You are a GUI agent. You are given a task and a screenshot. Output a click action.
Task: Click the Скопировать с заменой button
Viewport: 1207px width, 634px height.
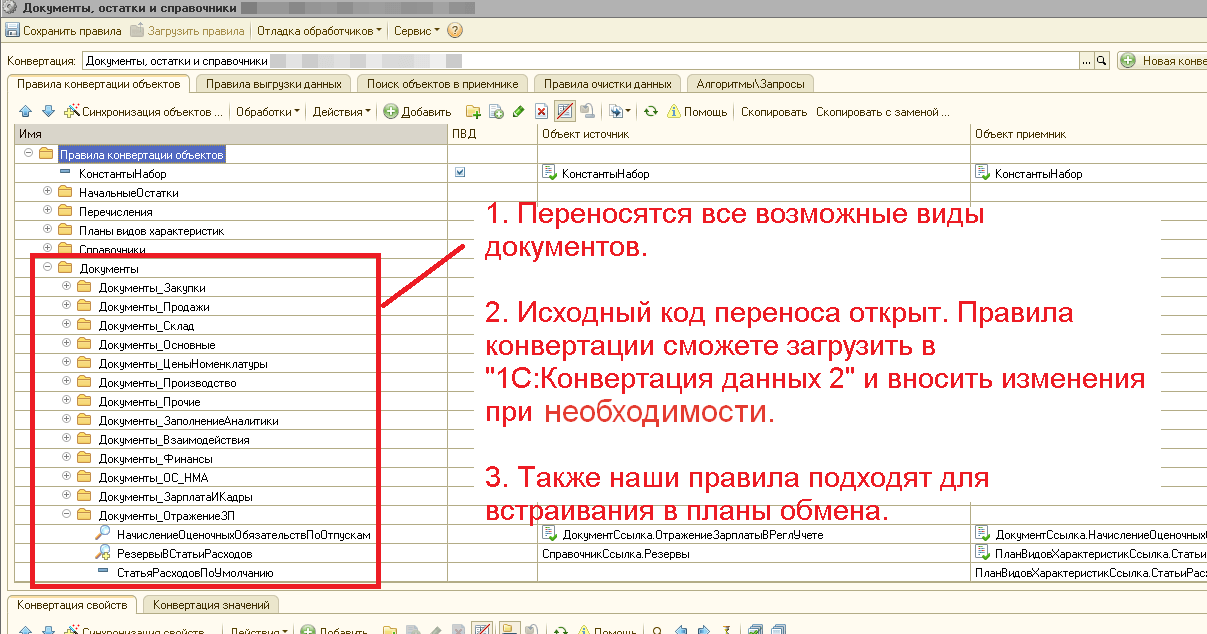[x=882, y=113]
